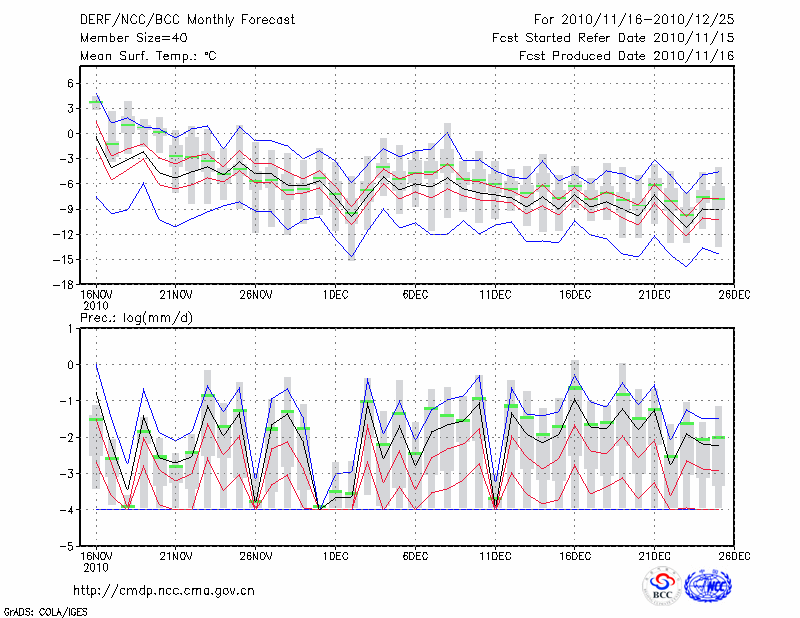This screenshot has height=618, width=800.
Task: Click the 16NOV 2010 label under precipitation chart
Action: point(95,561)
